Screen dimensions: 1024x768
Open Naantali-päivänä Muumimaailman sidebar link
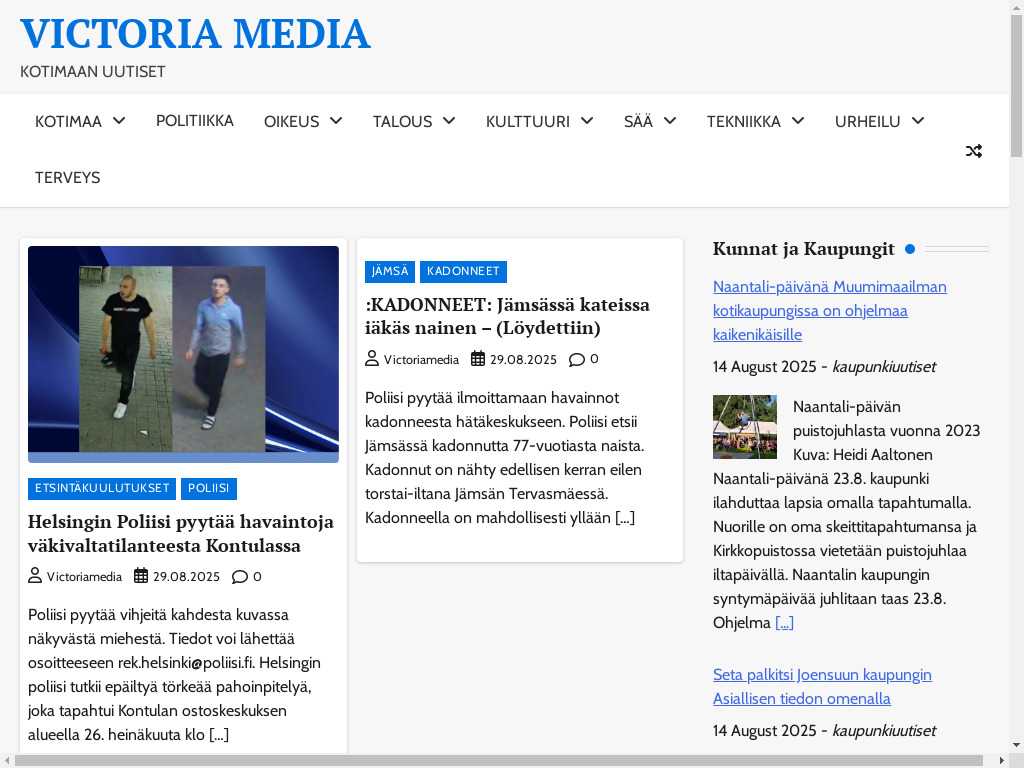pyautogui.click(x=829, y=311)
